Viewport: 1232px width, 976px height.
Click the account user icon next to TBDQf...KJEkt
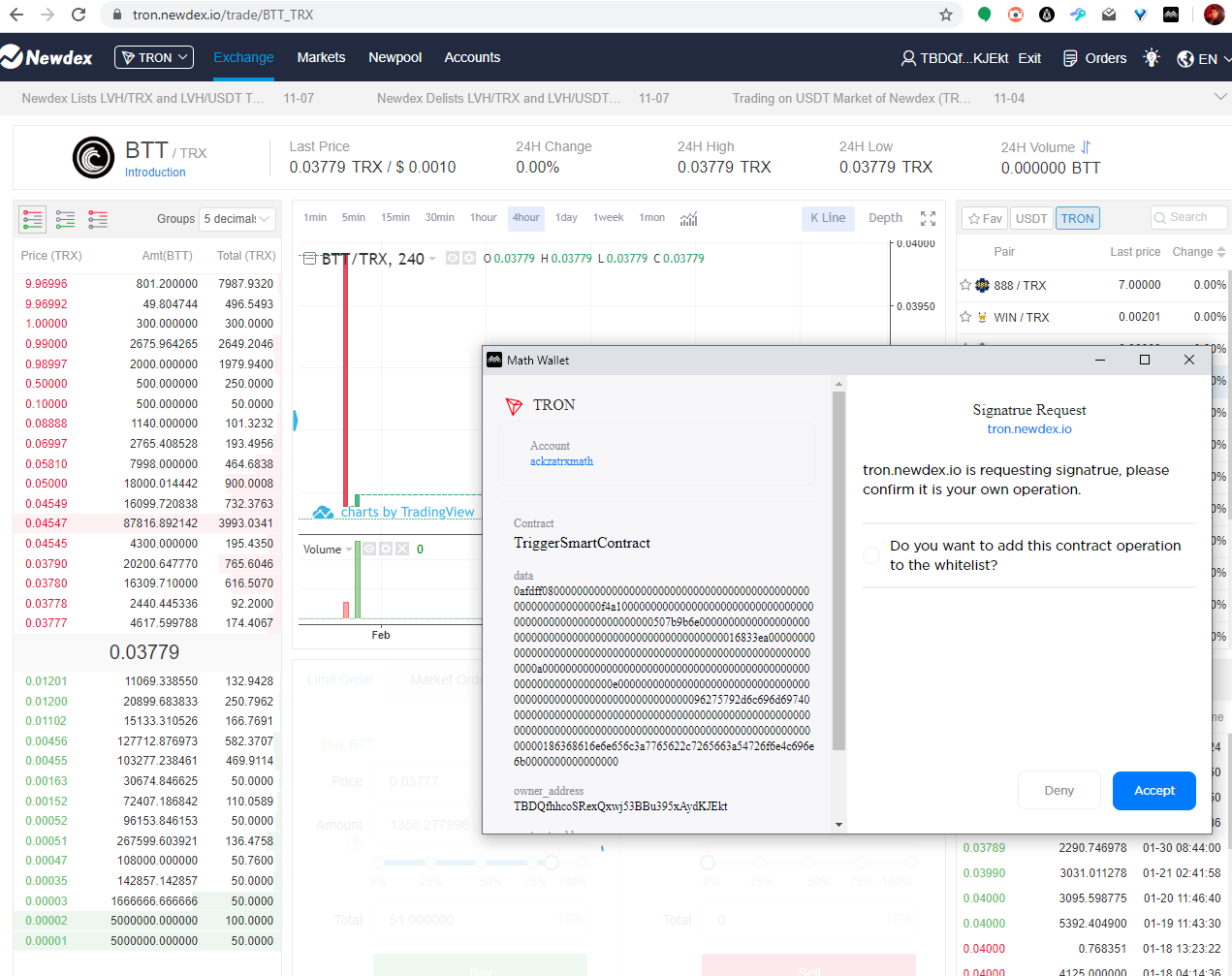coord(908,58)
